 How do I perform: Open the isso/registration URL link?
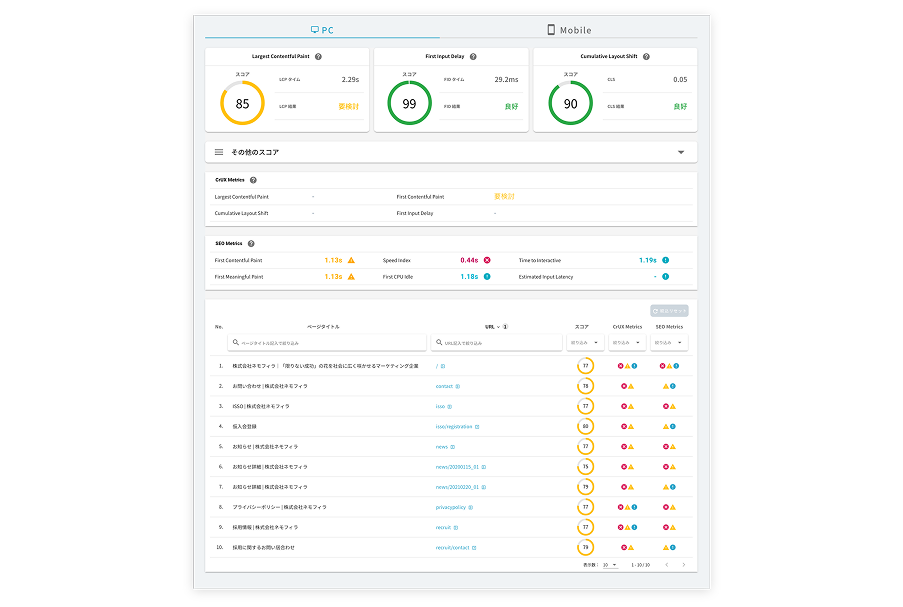click(454, 427)
